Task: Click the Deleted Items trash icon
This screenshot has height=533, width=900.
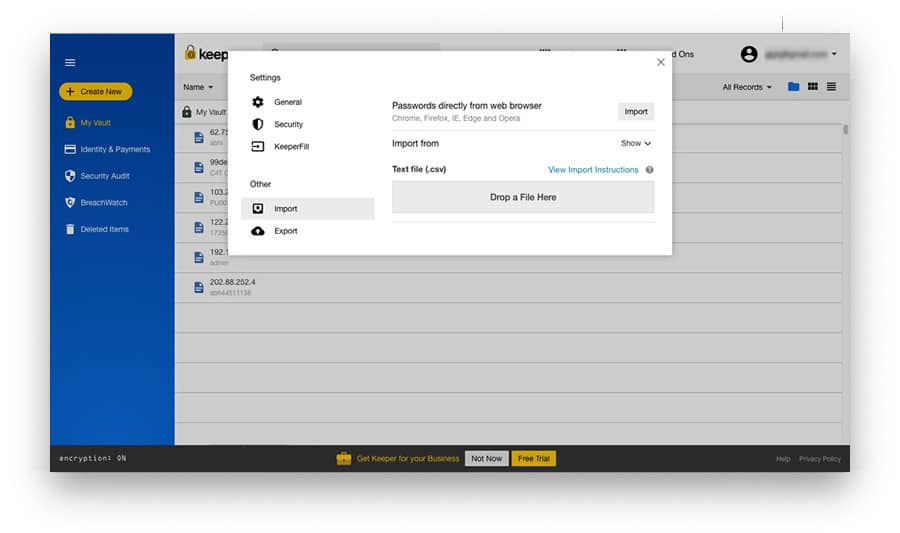Action: point(70,229)
